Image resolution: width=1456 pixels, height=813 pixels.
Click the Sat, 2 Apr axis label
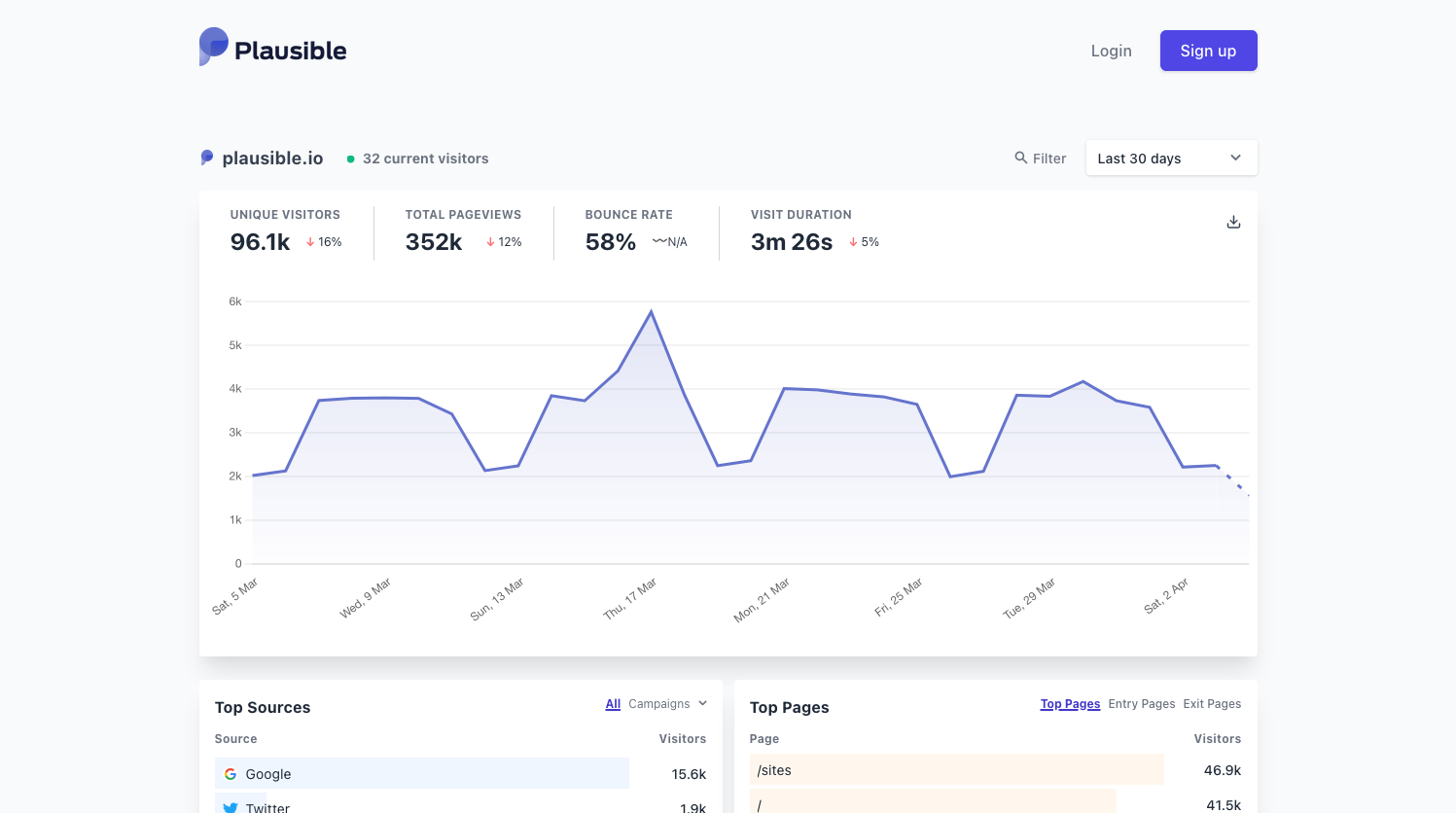coord(1166,596)
